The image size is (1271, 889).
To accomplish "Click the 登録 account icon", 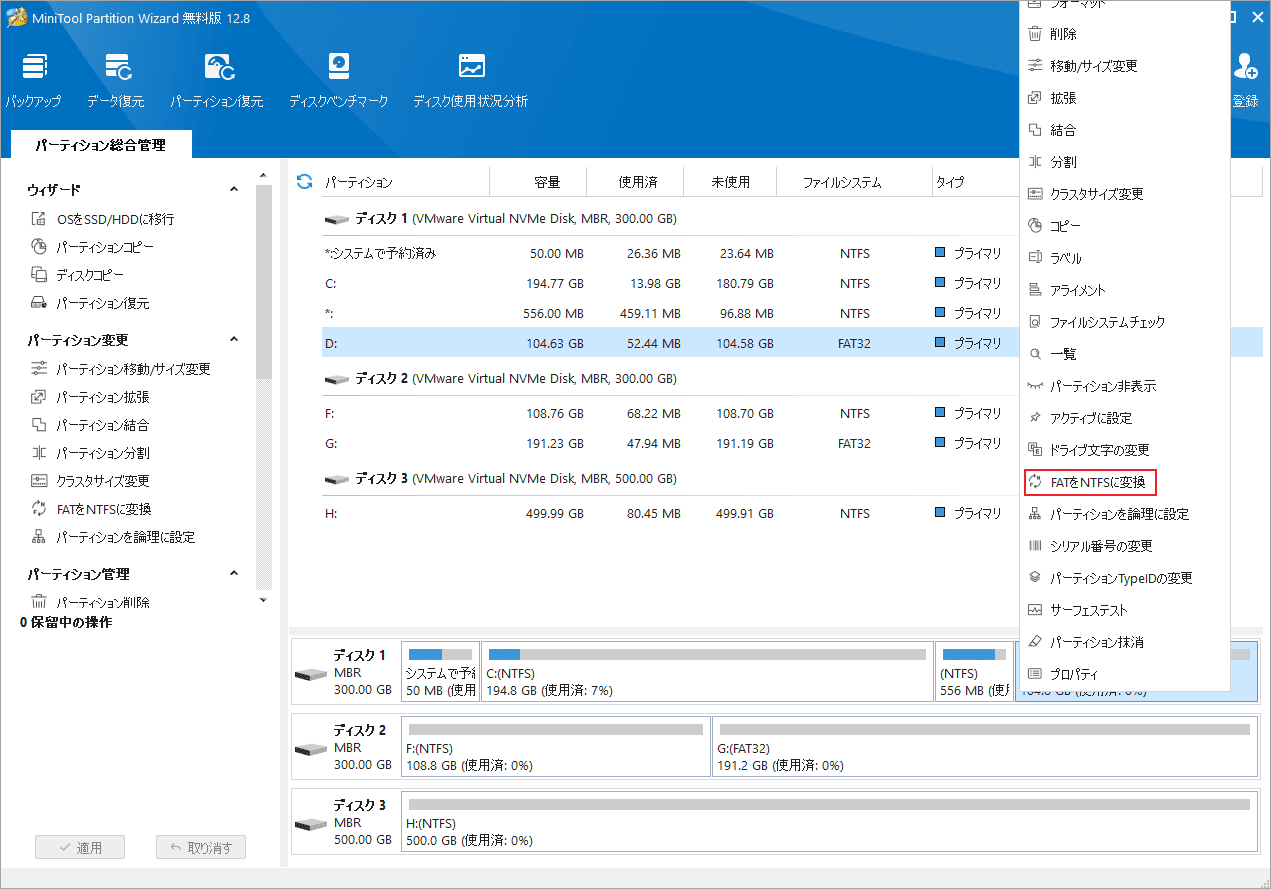I will [1246, 80].
